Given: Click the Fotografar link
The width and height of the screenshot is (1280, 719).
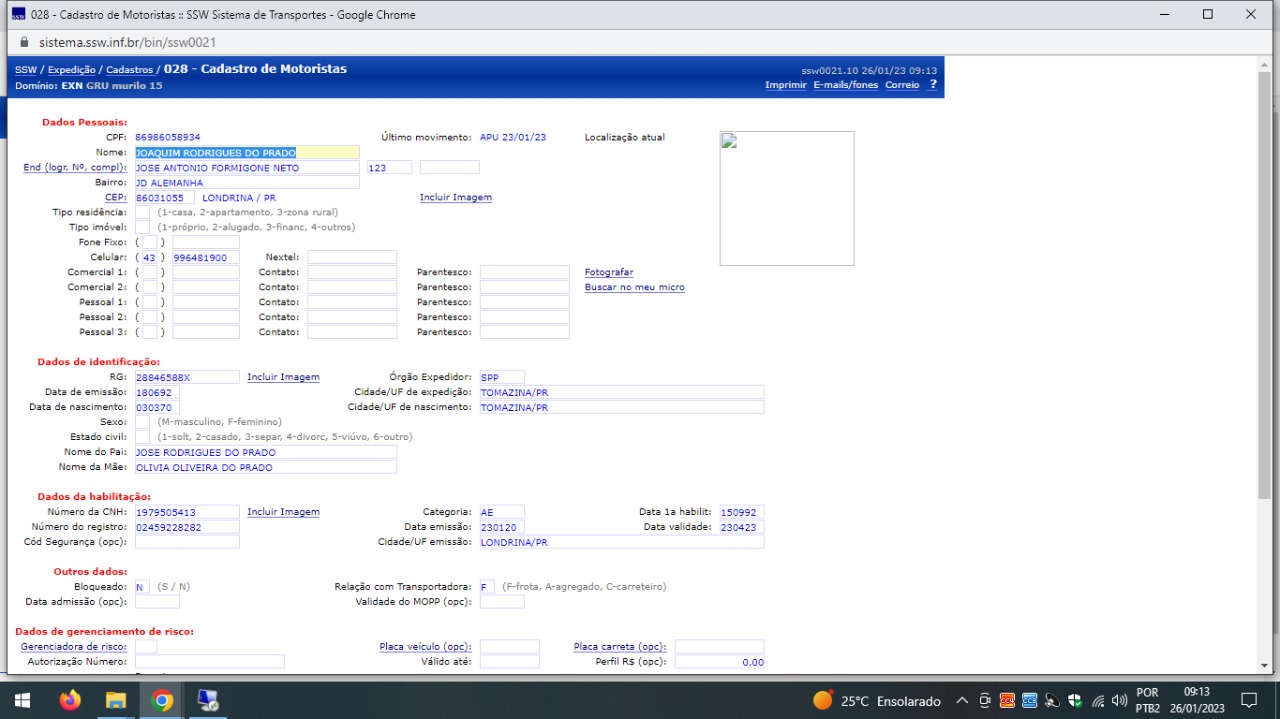Looking at the screenshot, I should coord(609,272).
